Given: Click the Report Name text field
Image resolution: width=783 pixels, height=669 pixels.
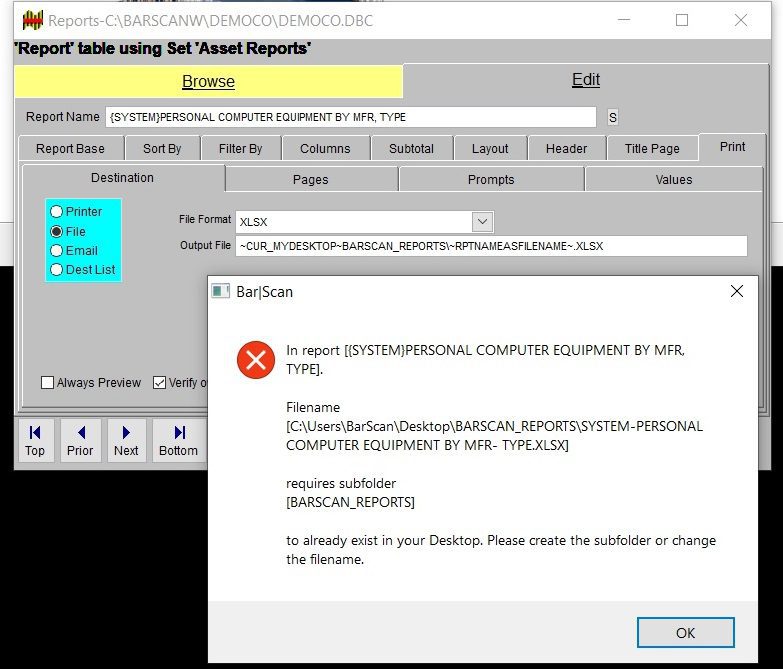Looking at the screenshot, I should (350, 117).
